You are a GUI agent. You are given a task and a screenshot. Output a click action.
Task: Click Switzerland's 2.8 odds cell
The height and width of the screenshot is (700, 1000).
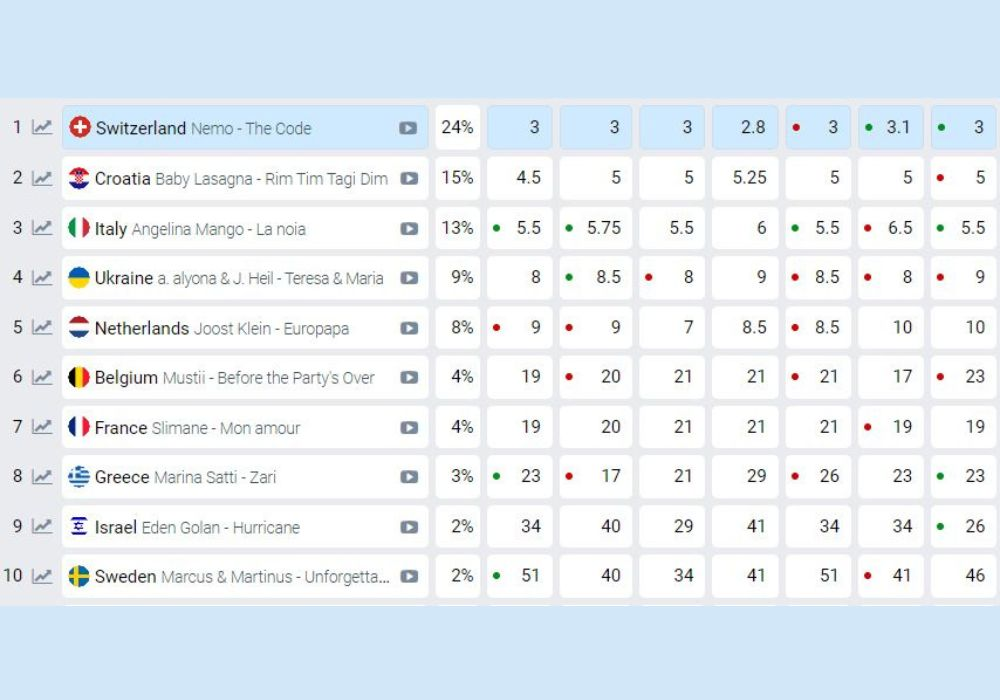(745, 128)
